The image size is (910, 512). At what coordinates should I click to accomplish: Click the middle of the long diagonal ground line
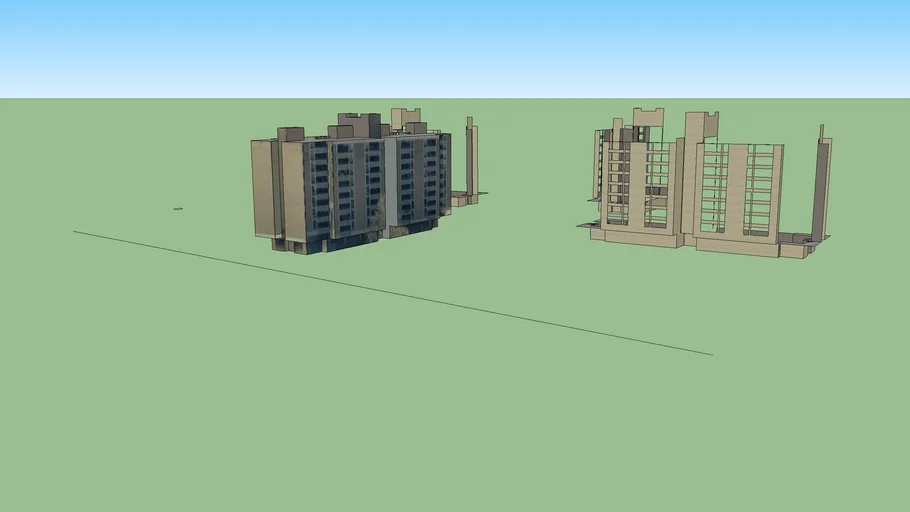[392, 293]
